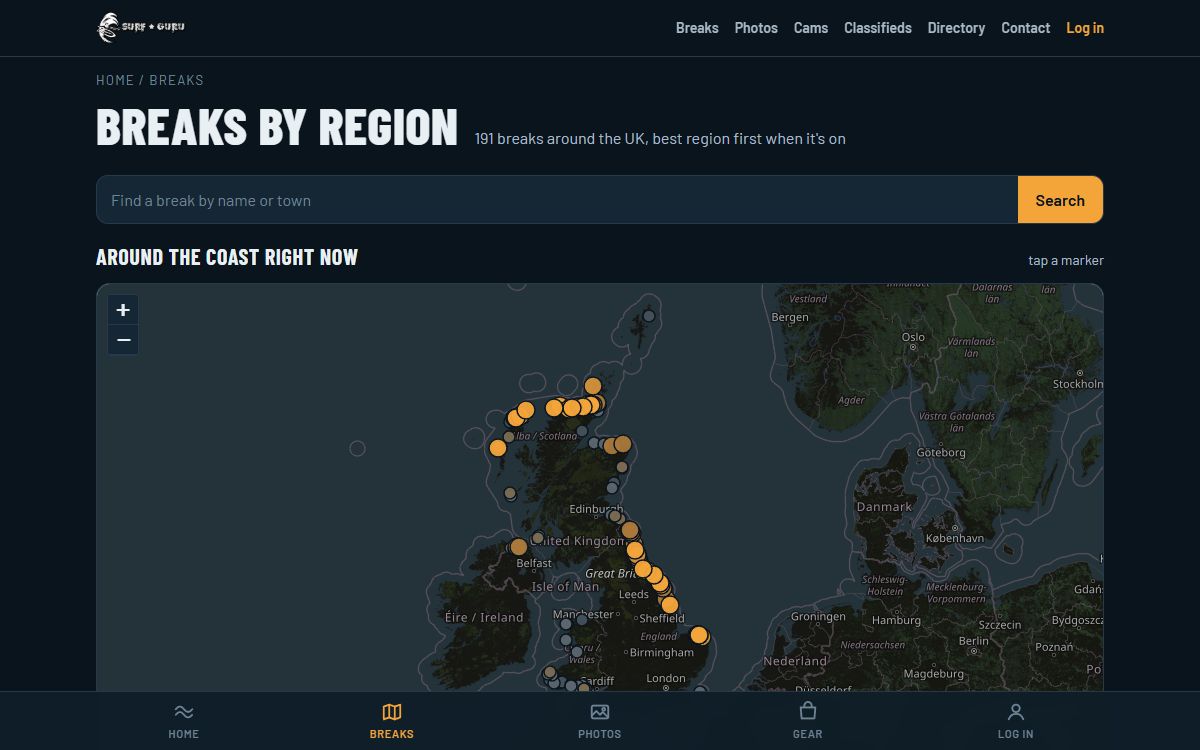Click the Edinburgh label on the map
This screenshot has height=750, width=1200.
pyautogui.click(x=596, y=510)
